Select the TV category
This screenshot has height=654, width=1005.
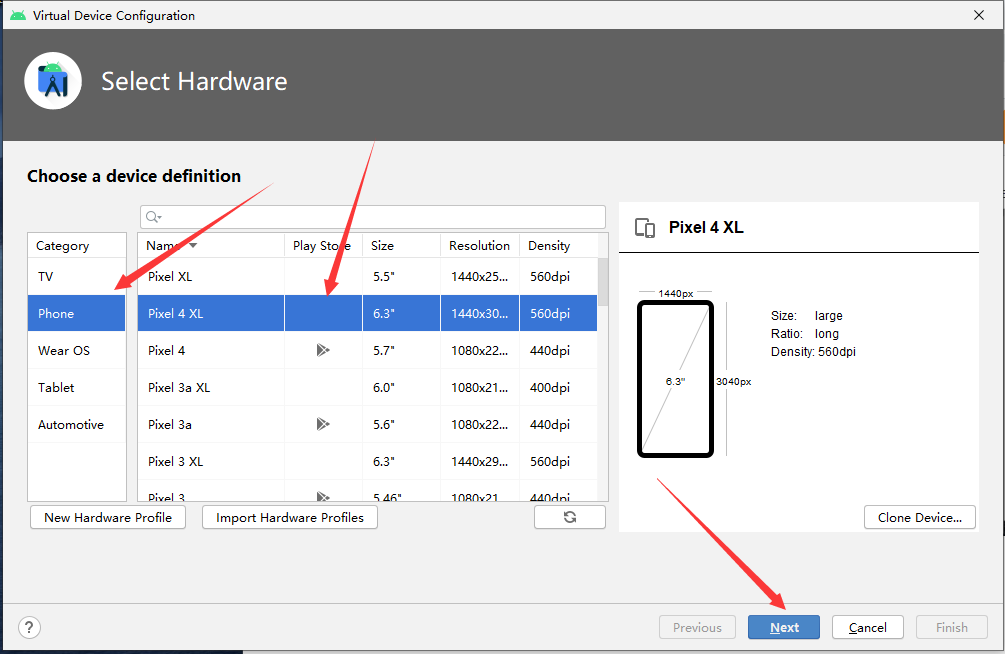pyautogui.click(x=76, y=276)
